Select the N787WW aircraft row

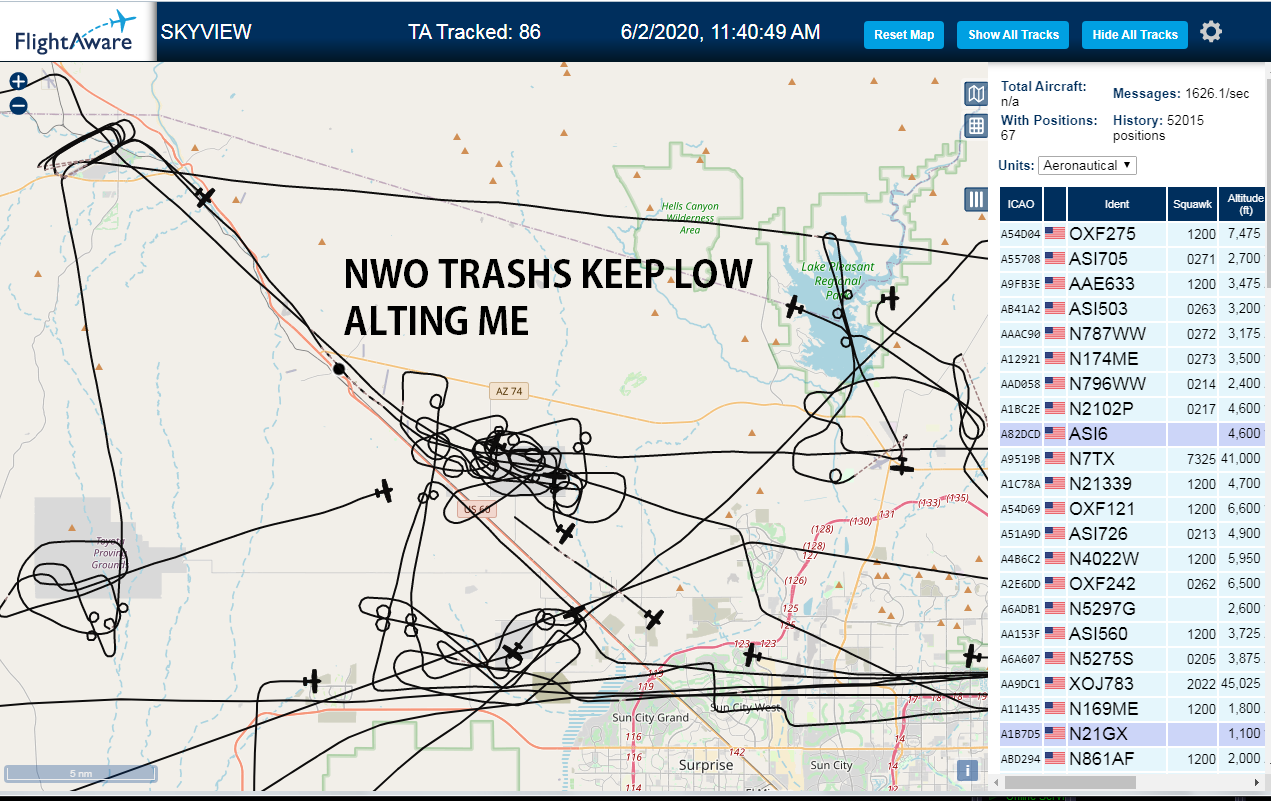pos(1133,334)
